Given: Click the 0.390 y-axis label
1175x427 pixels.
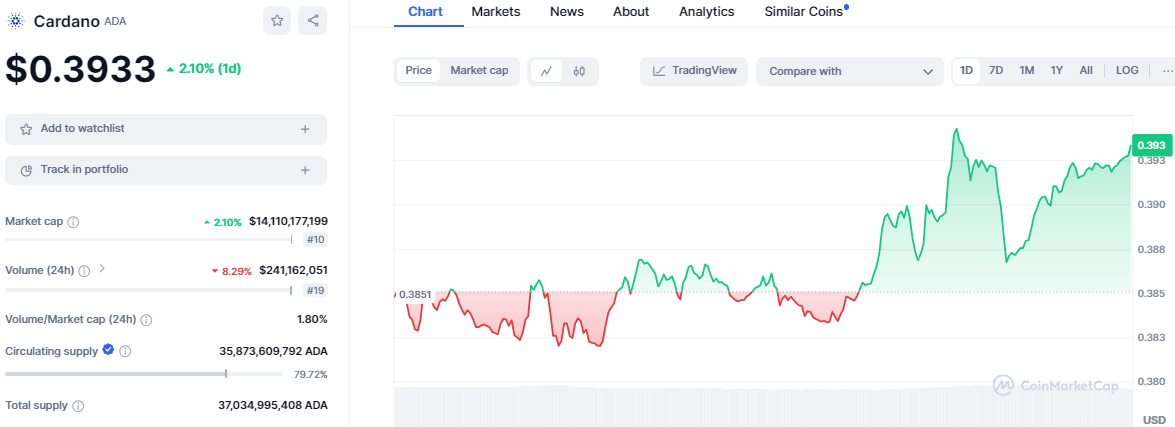Looking at the screenshot, I should tap(1150, 204).
